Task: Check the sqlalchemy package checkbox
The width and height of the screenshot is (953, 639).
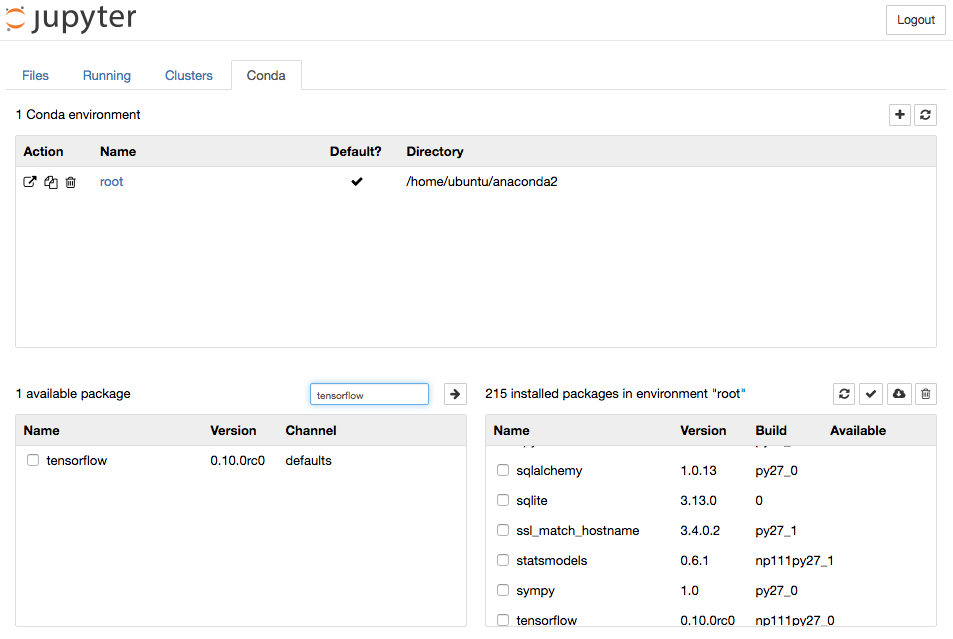Action: point(503,471)
